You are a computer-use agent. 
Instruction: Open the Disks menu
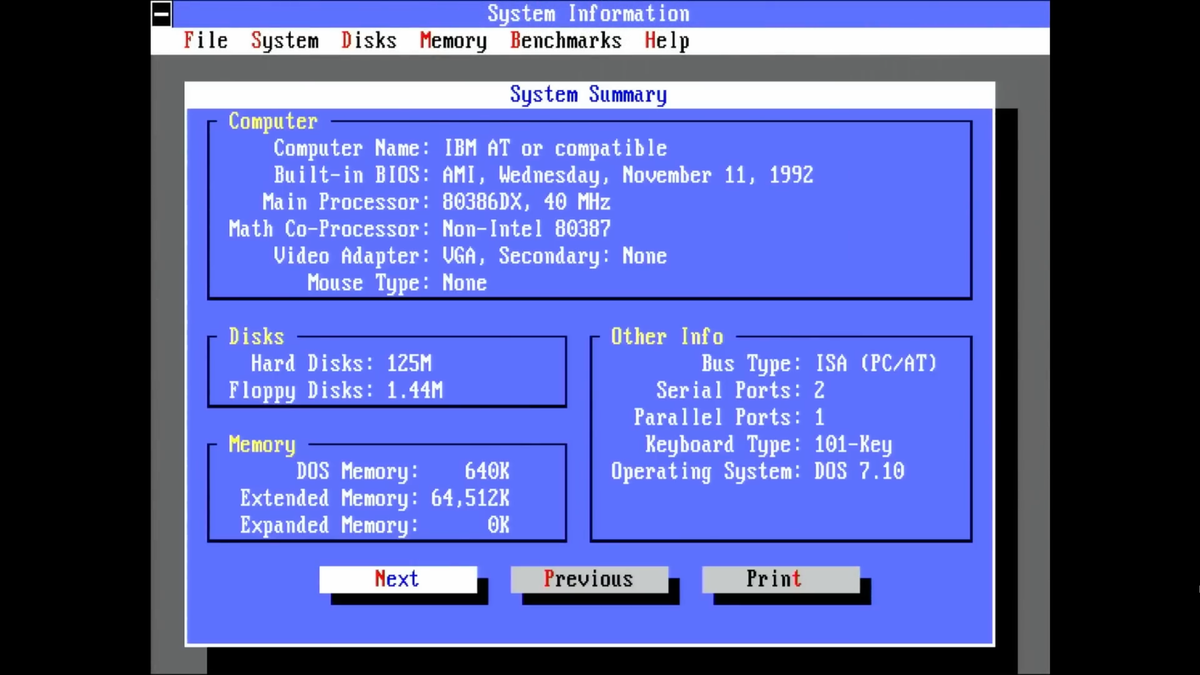click(x=368, y=40)
